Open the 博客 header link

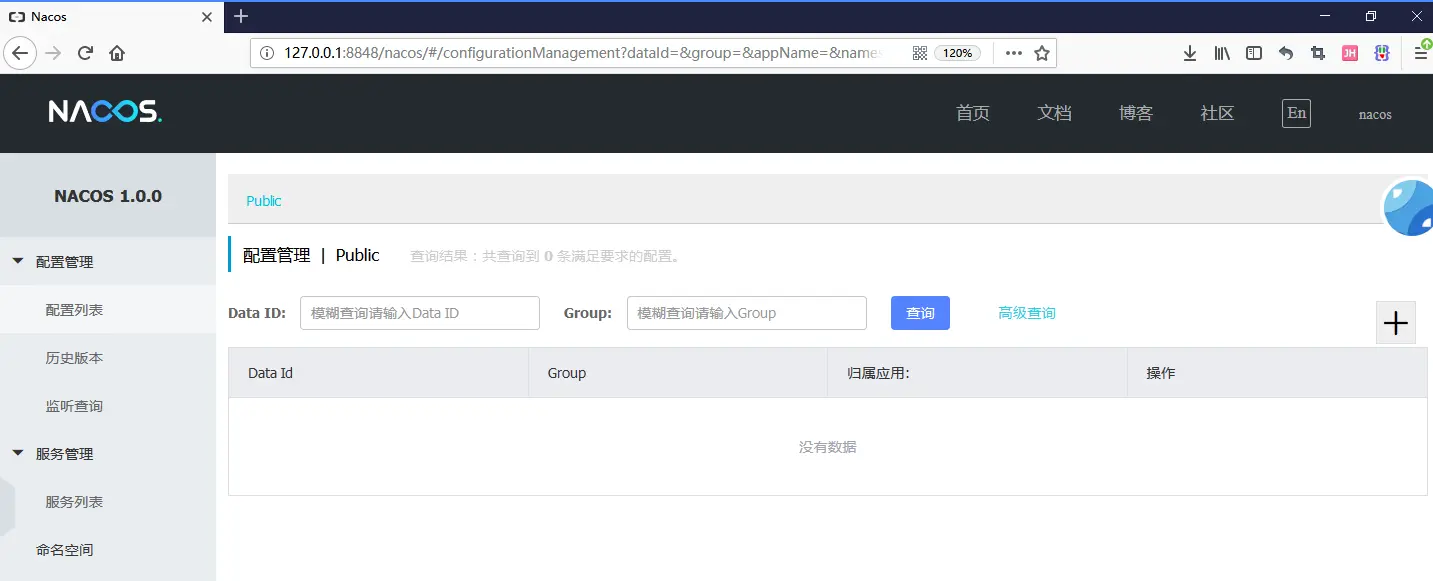tap(1136, 113)
